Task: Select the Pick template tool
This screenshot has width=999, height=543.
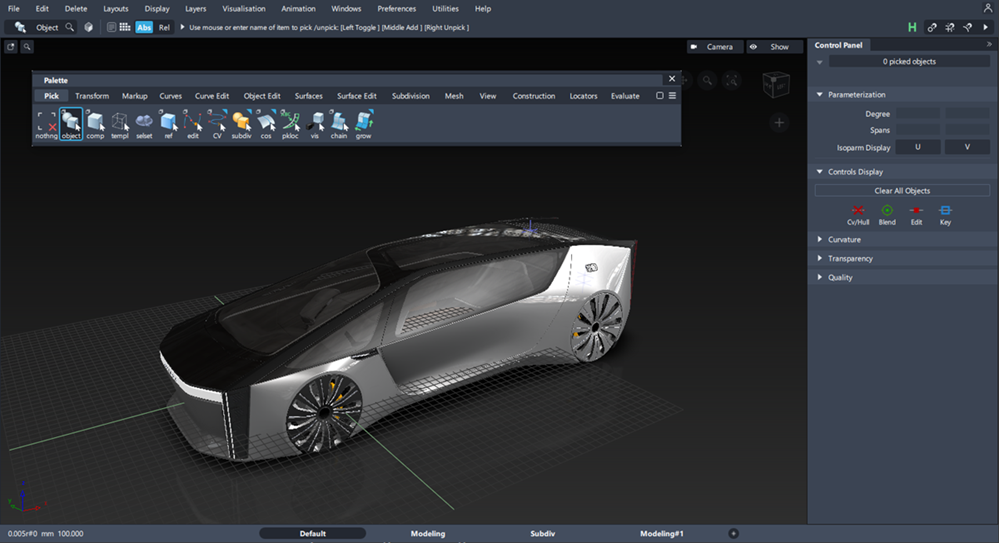Action: 120,124
